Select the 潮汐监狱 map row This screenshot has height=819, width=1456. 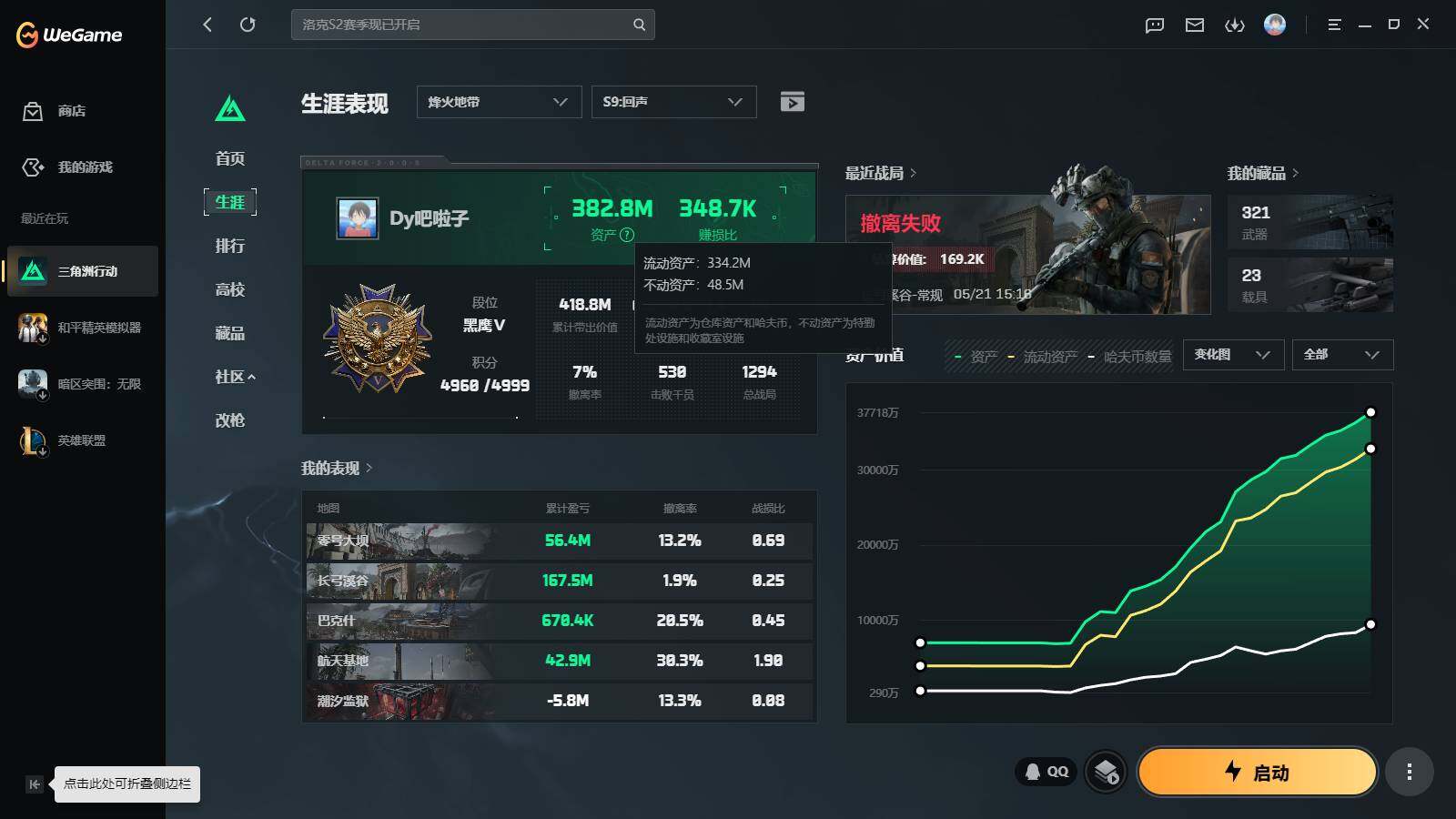(560, 701)
